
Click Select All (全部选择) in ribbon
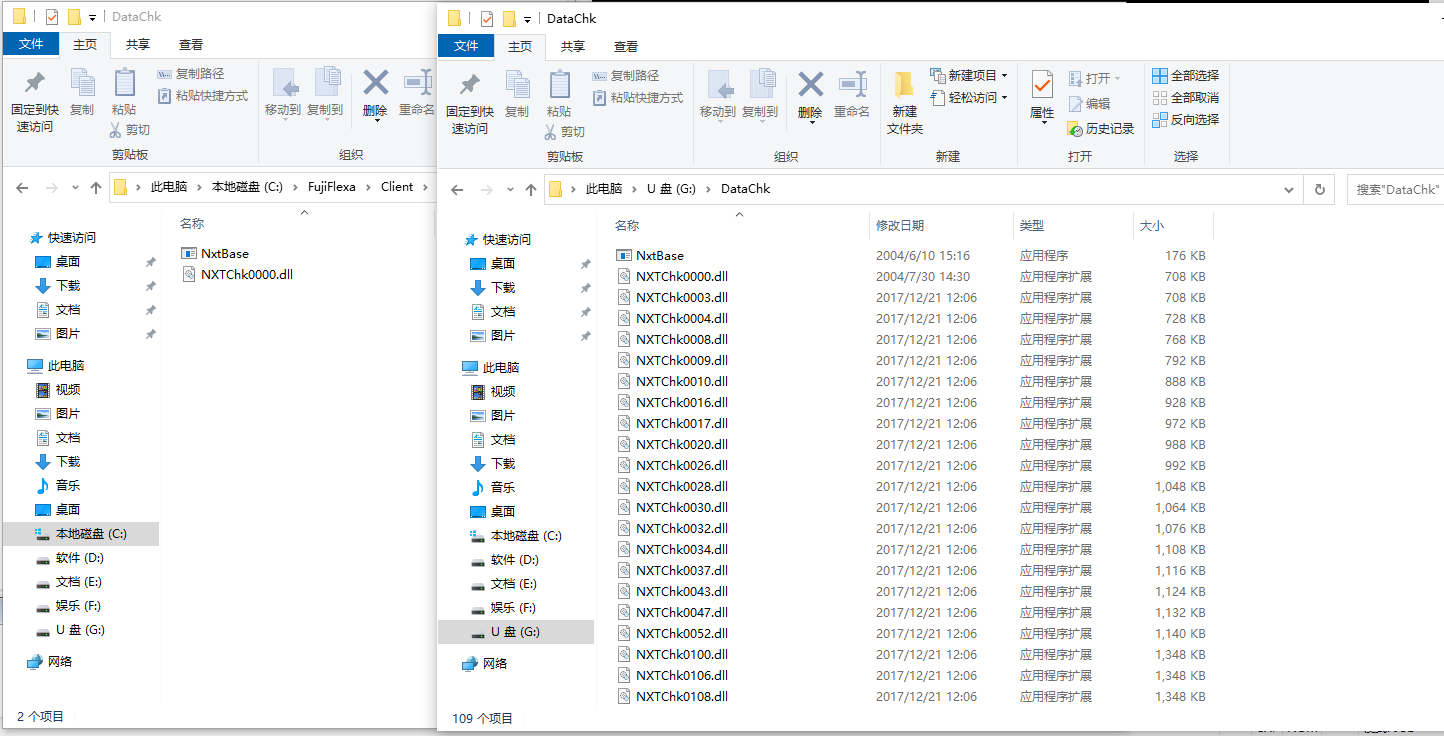point(1186,76)
